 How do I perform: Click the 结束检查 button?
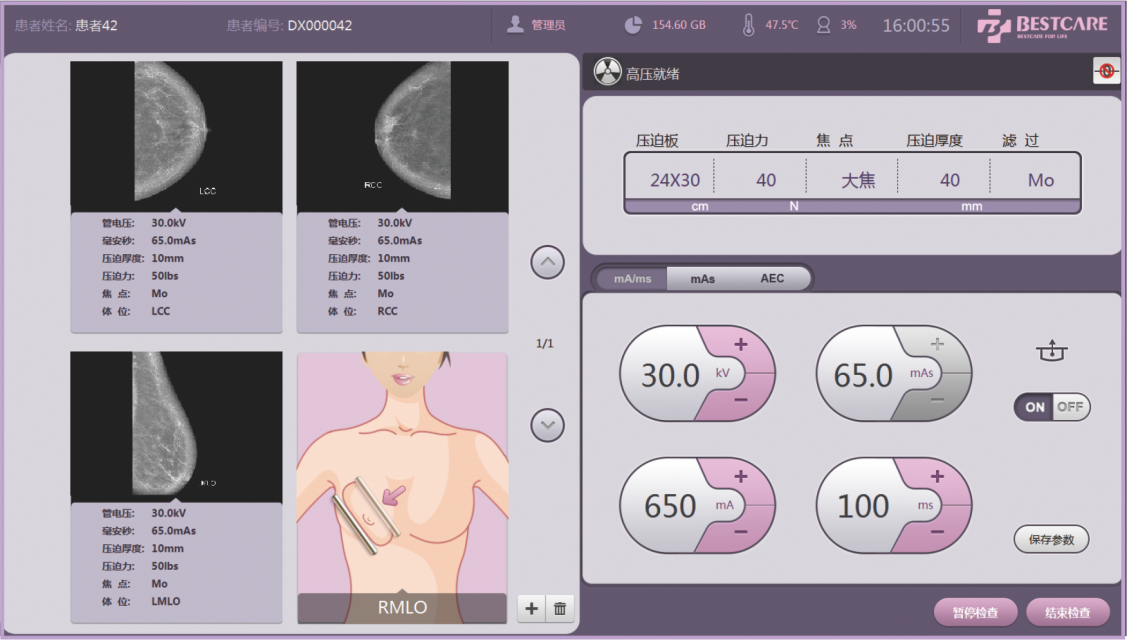(x=1068, y=612)
